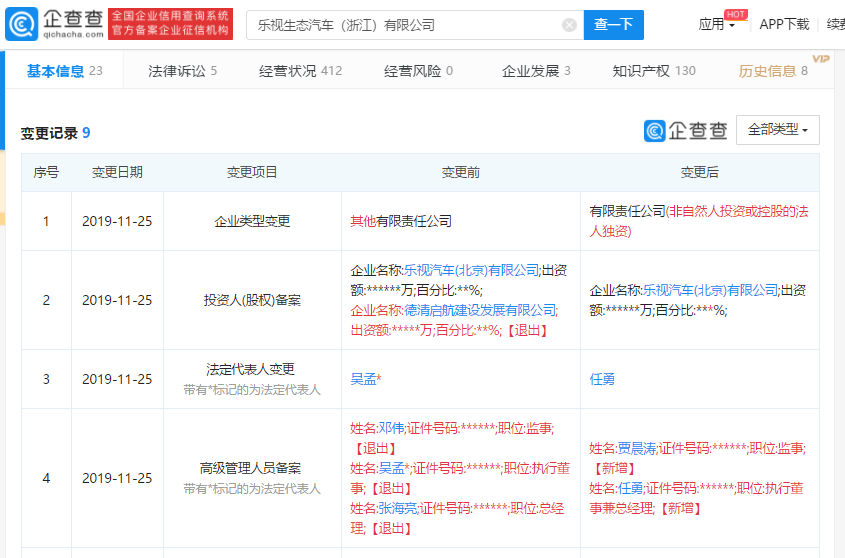Open 张海亮 general manager name link

tap(397, 508)
